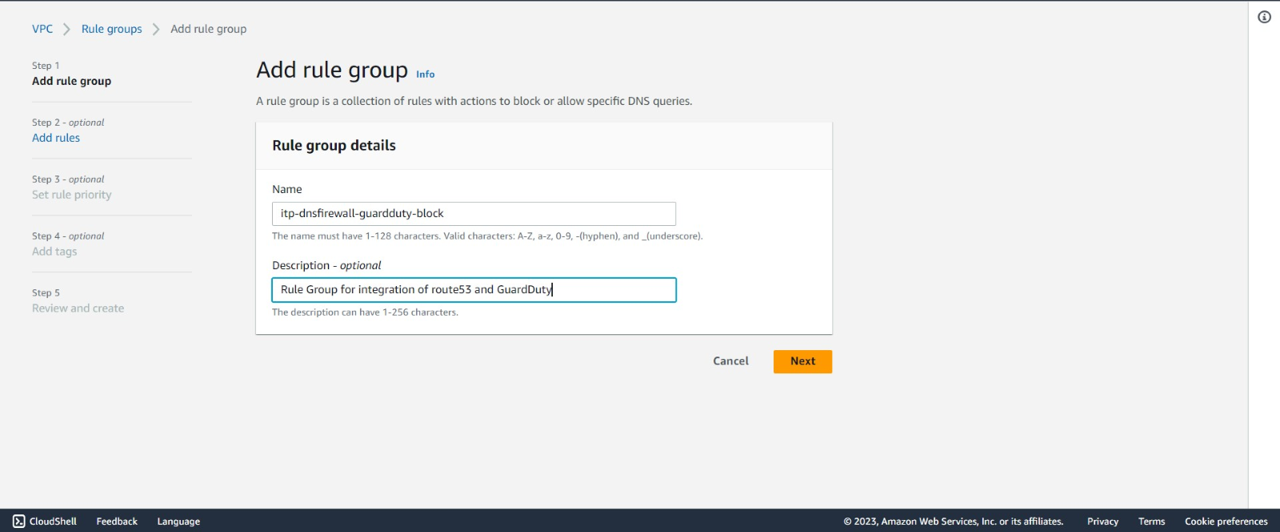The image size is (1280, 532).
Task: Open Cookie preferences in the footer
Action: 1225,521
